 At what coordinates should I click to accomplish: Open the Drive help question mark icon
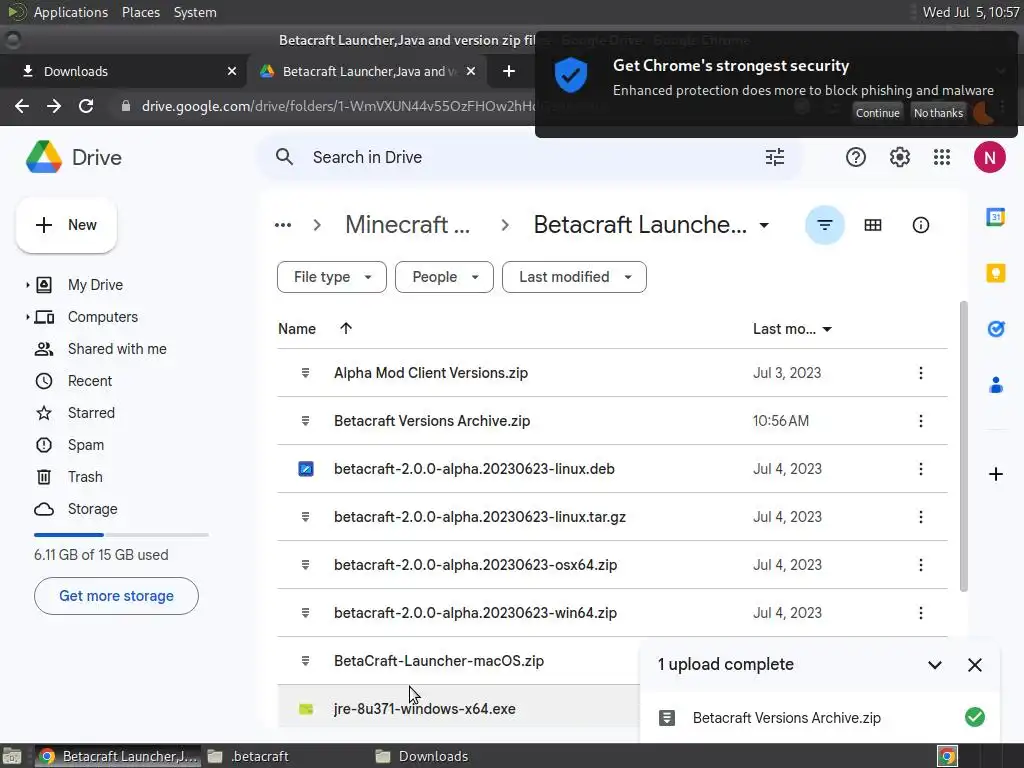856,157
